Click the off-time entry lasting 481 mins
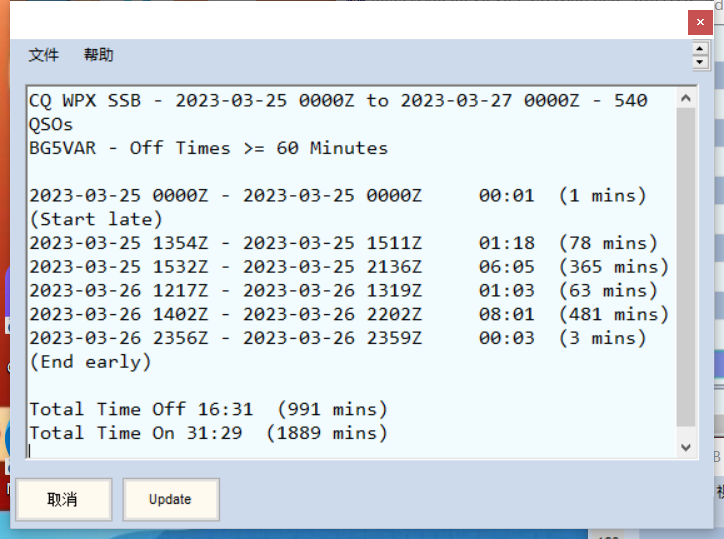Viewport: 724px width, 539px height. point(348,314)
